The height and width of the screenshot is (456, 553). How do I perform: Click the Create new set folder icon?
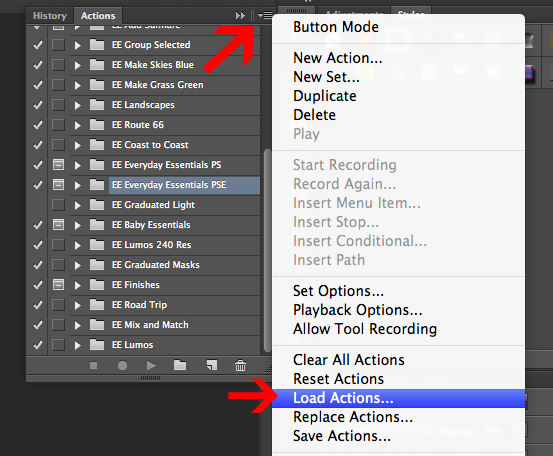(180, 365)
